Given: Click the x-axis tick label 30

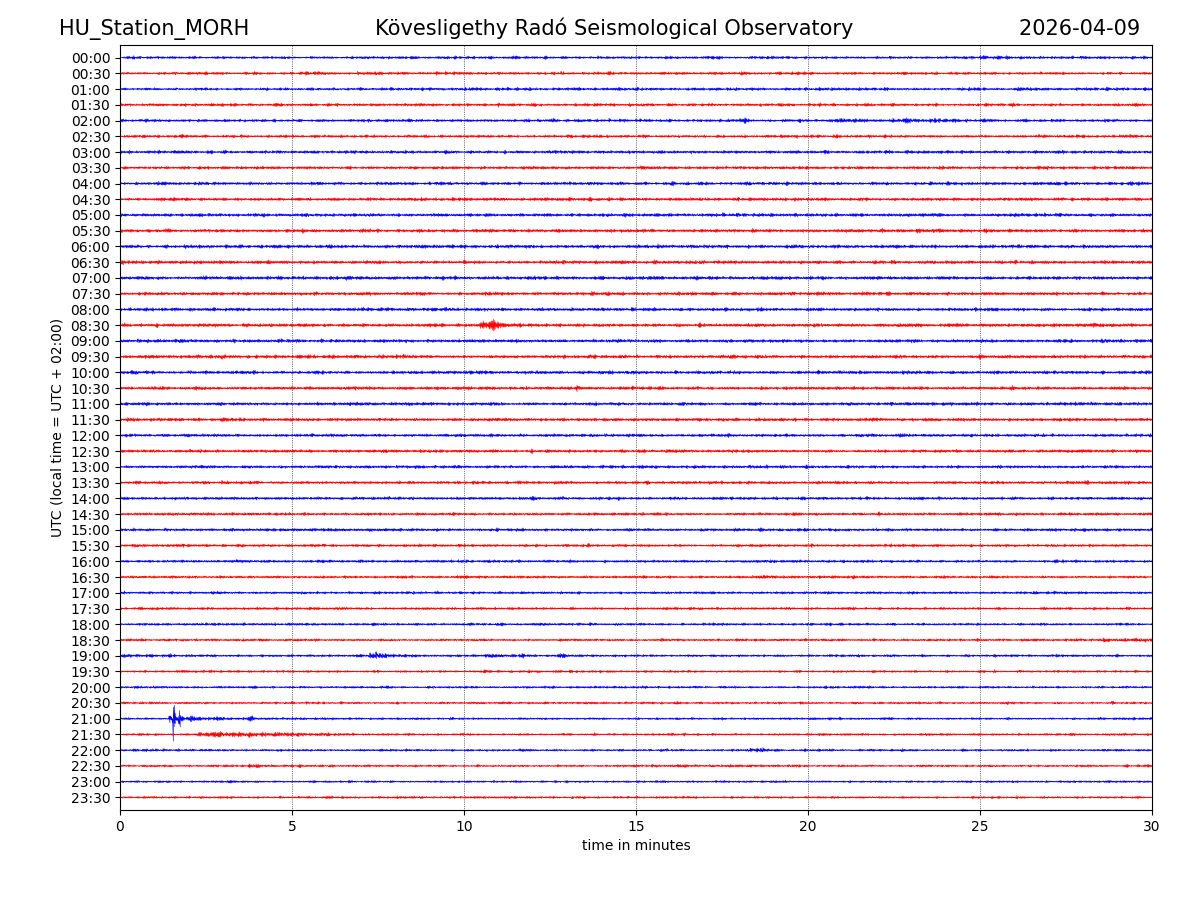Looking at the screenshot, I should pos(1152,826).
